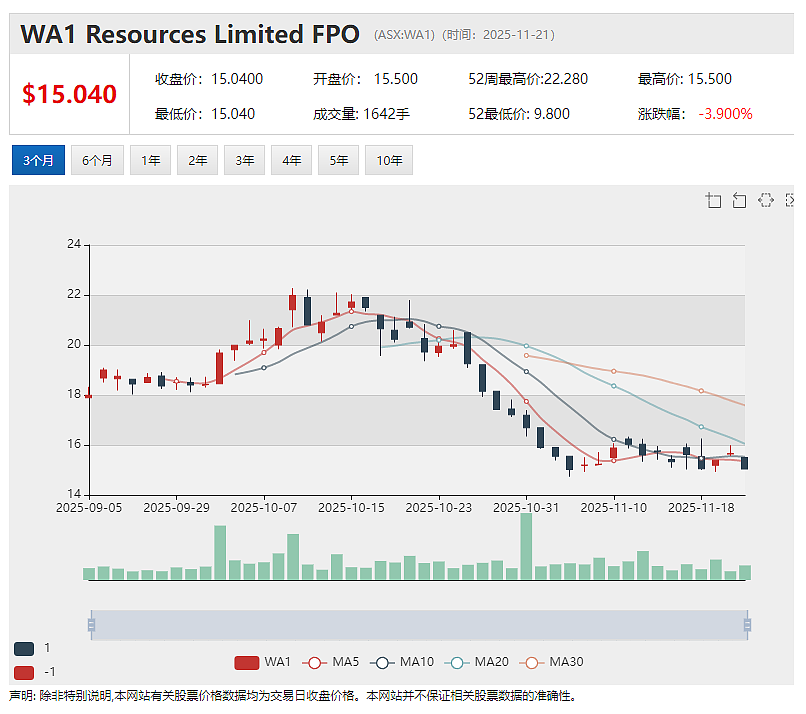Click the 最低价: 15.040 value
Viewport: 806px width, 714px height.
point(205,114)
